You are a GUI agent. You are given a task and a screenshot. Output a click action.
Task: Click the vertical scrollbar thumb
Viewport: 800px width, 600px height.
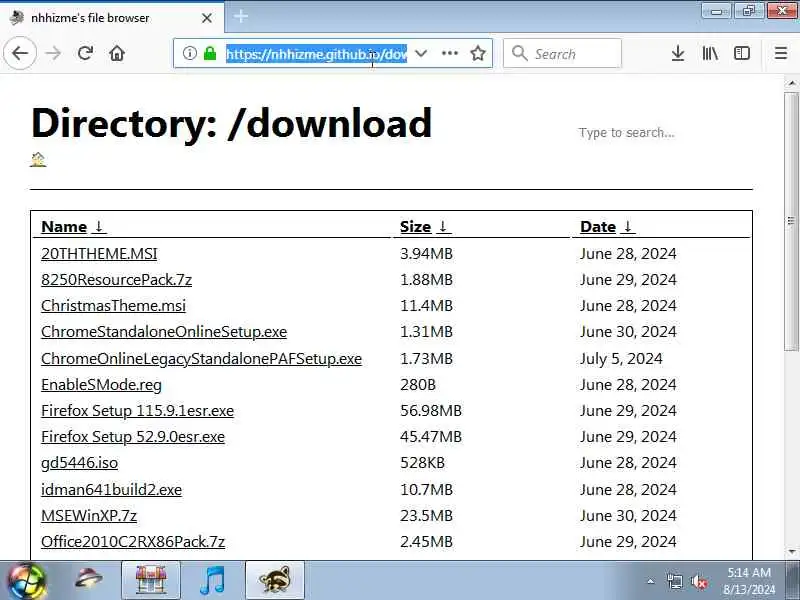pyautogui.click(x=791, y=221)
